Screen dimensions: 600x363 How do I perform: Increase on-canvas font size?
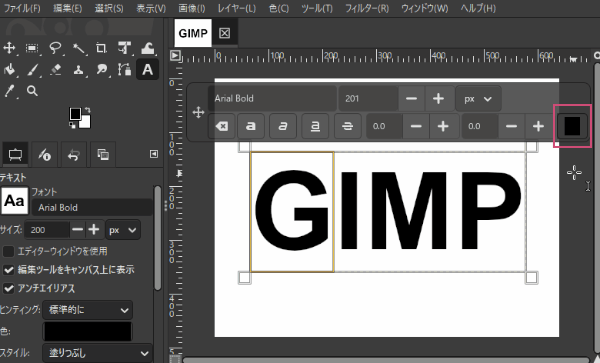(439, 99)
